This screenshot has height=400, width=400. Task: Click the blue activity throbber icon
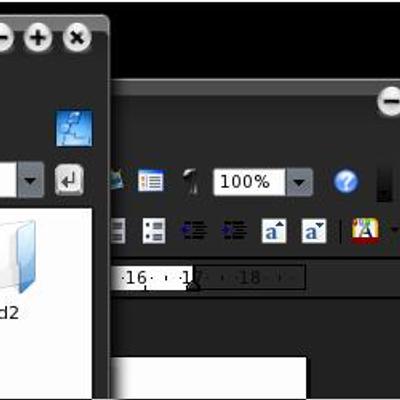[74, 128]
